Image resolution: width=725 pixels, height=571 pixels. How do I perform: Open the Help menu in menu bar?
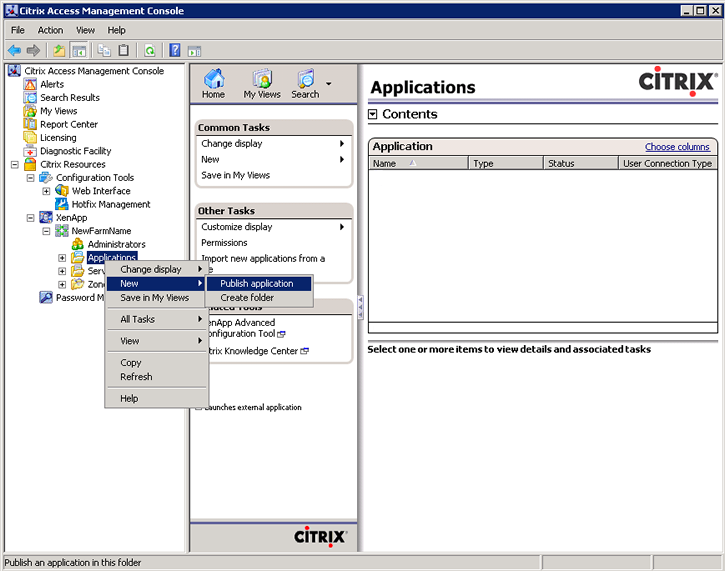117,30
